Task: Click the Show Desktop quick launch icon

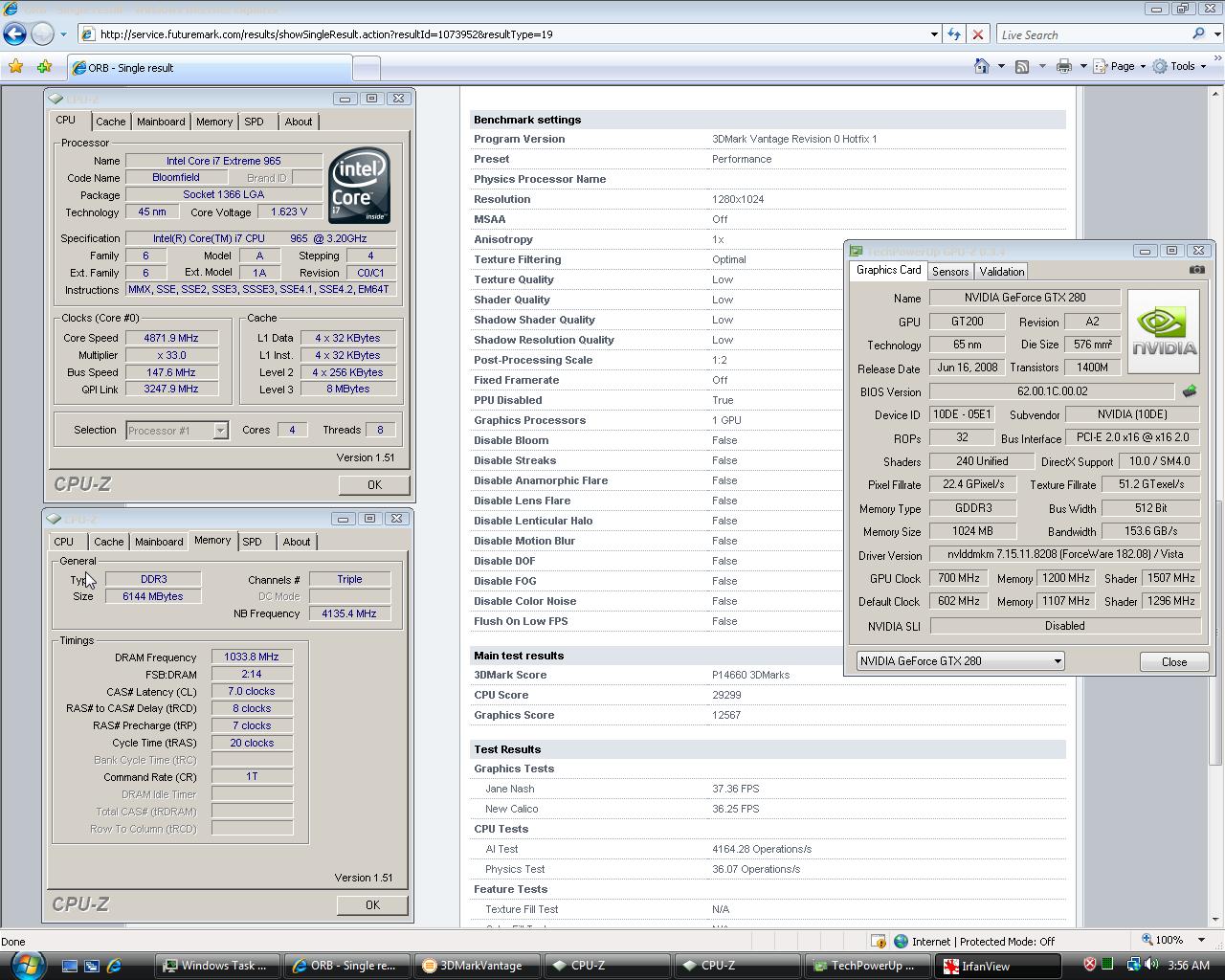Action: tap(70, 966)
